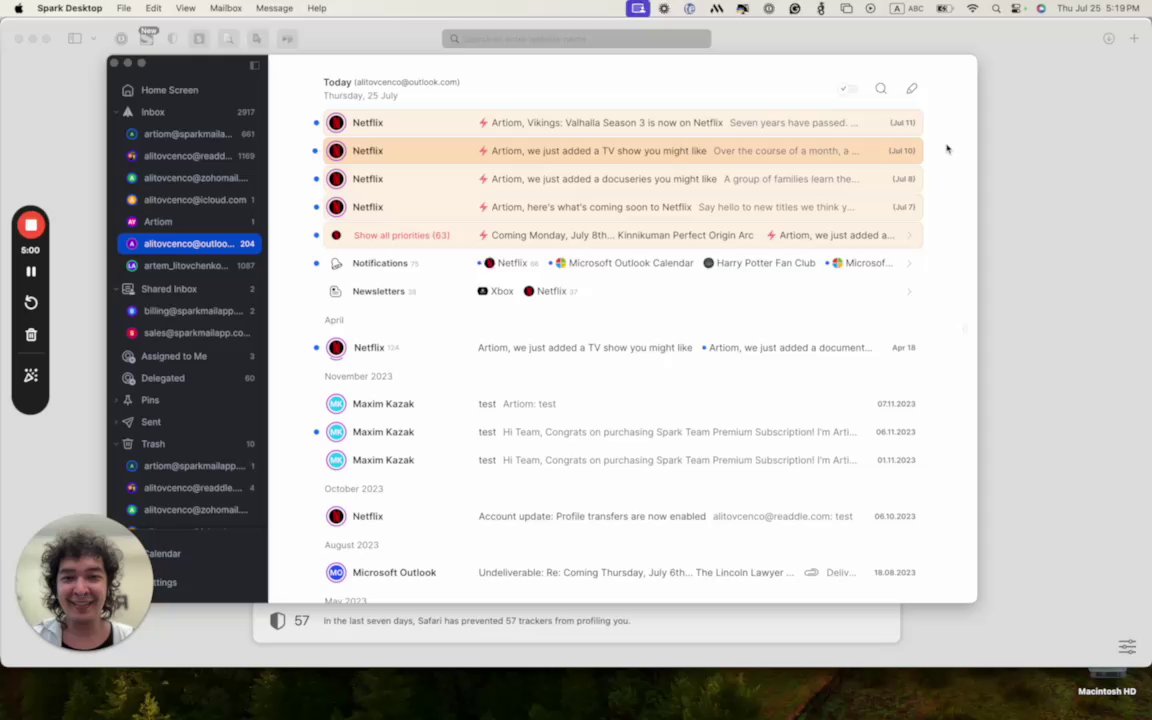The width and height of the screenshot is (1152, 720).
Task: Open Safari sidebar dropdown arrow
Action: coord(93,38)
